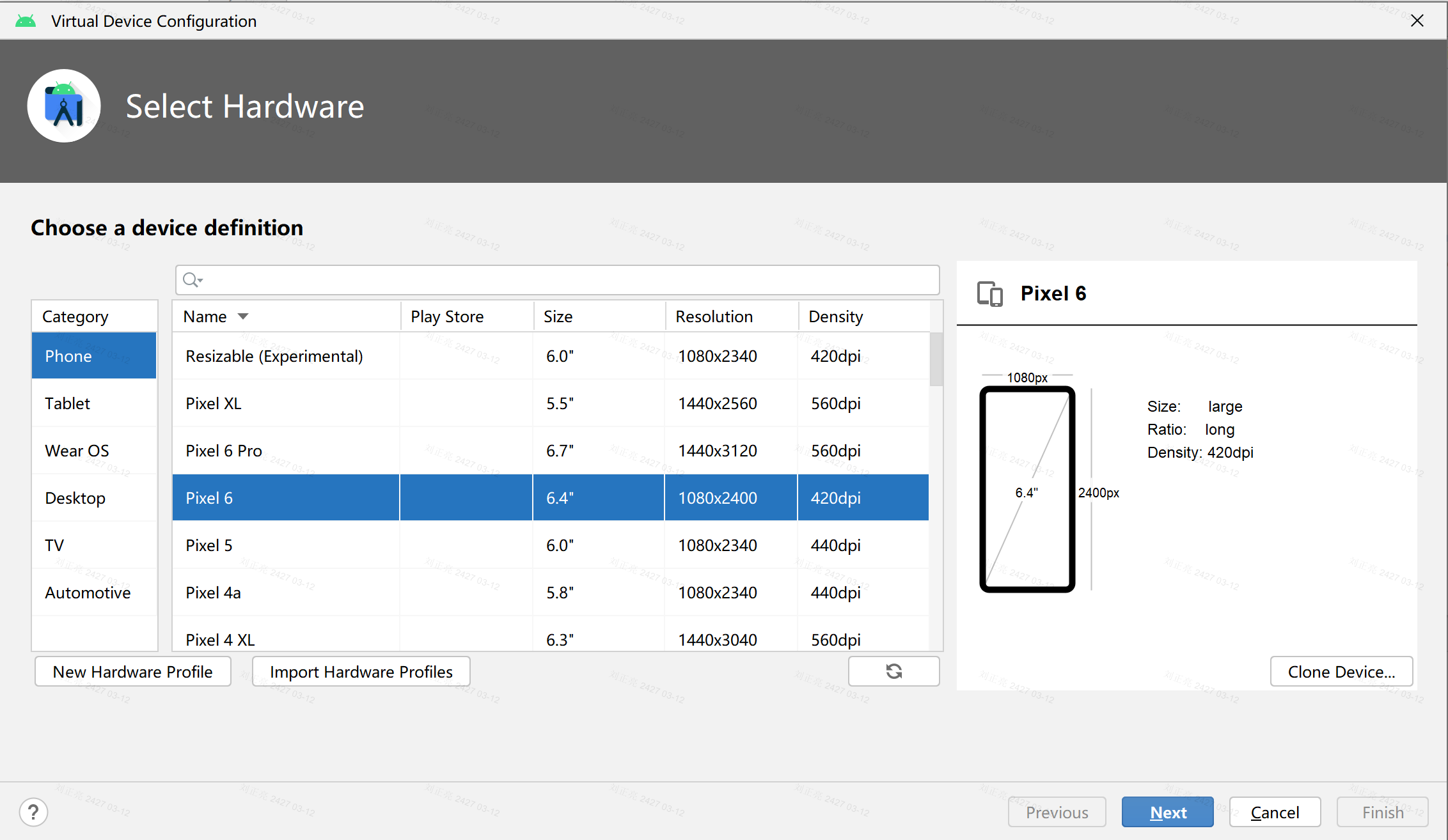The width and height of the screenshot is (1448, 840).
Task: Select the Phone category
Action: pos(94,355)
